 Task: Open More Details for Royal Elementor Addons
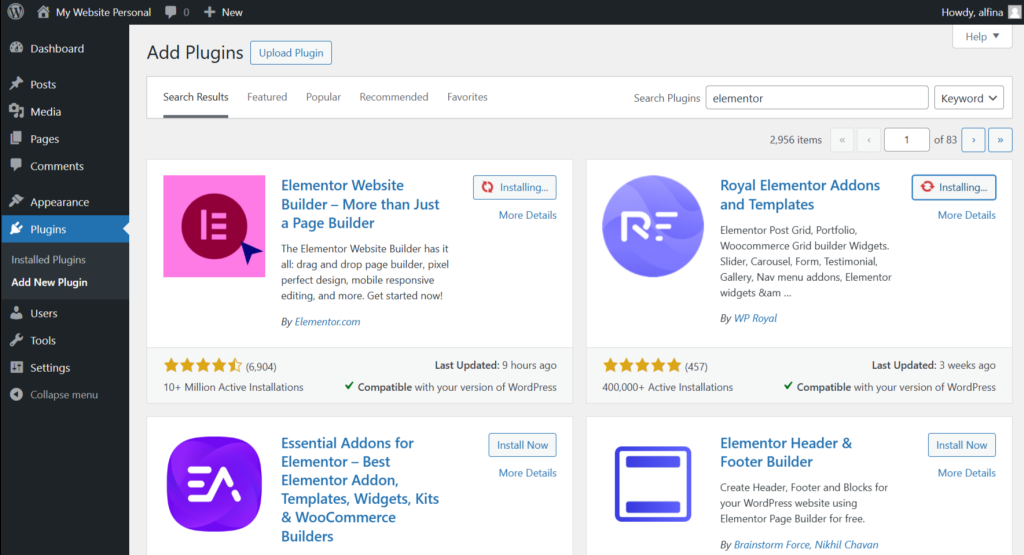pos(966,215)
